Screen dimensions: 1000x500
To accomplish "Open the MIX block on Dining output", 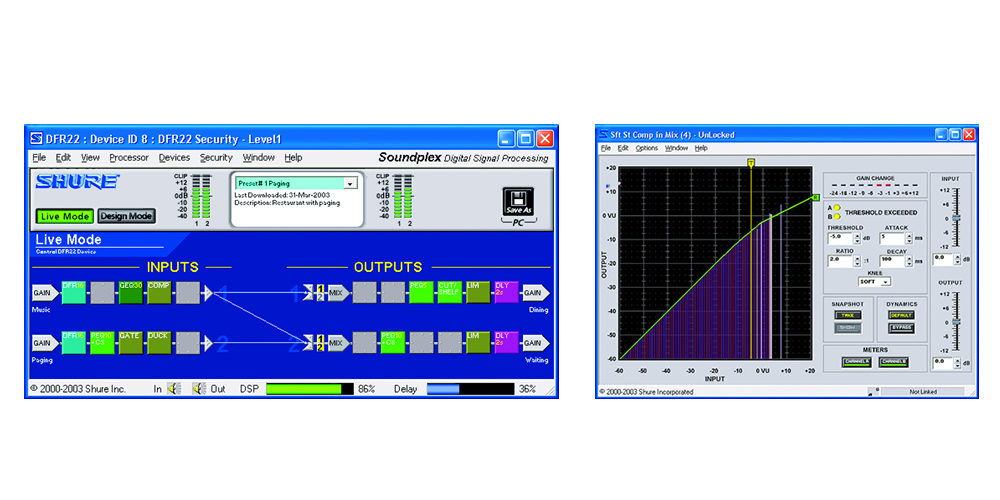I will coord(338,293).
